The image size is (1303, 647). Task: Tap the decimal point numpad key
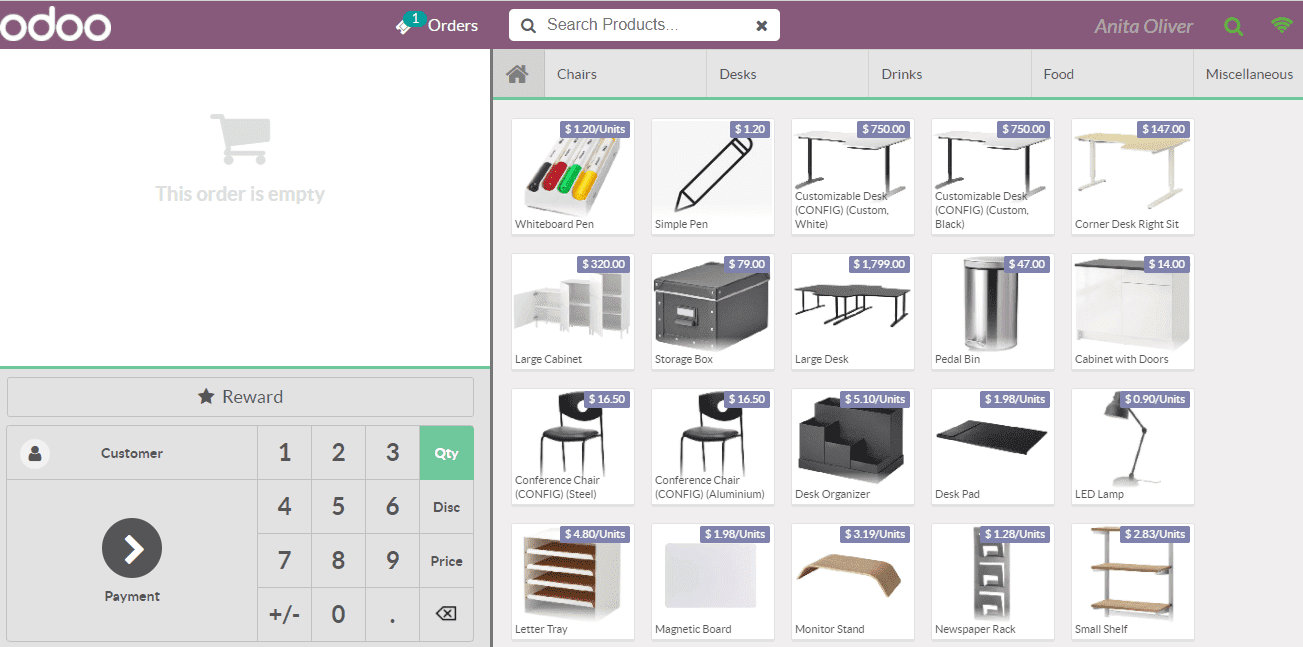coord(393,614)
